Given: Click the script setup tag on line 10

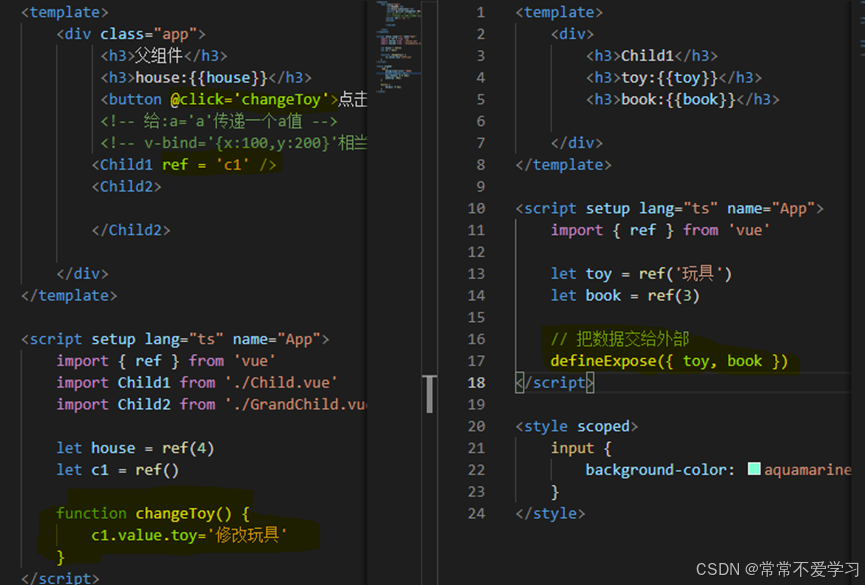Looking at the screenshot, I should [x=669, y=209].
